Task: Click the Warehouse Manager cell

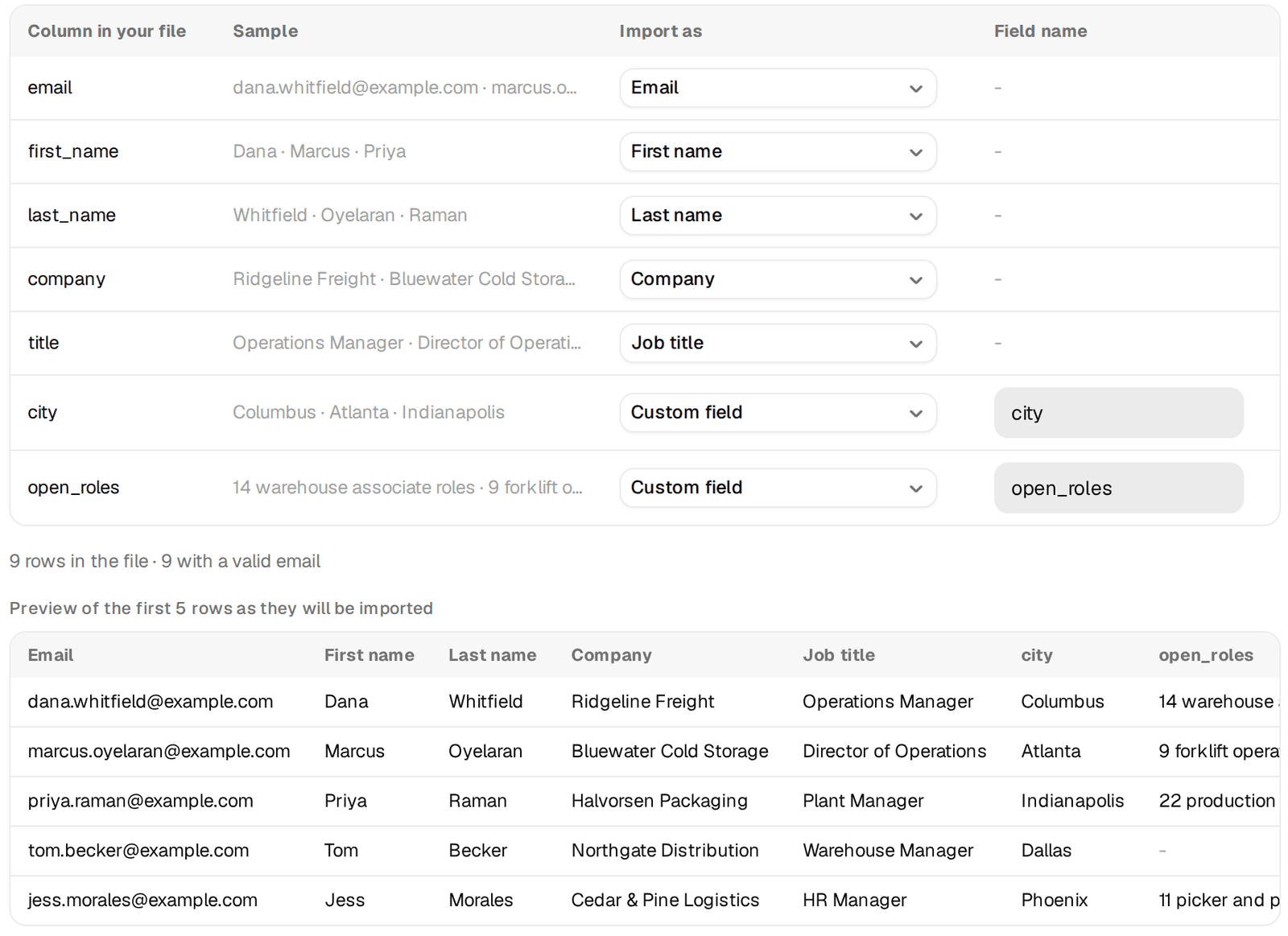Action: (888, 851)
